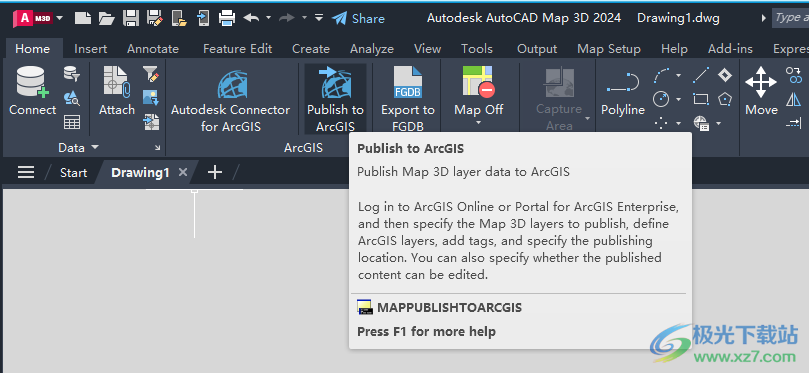The height and width of the screenshot is (373, 809).
Task: Expand the Circle tool dropdown
Action: coord(678,99)
